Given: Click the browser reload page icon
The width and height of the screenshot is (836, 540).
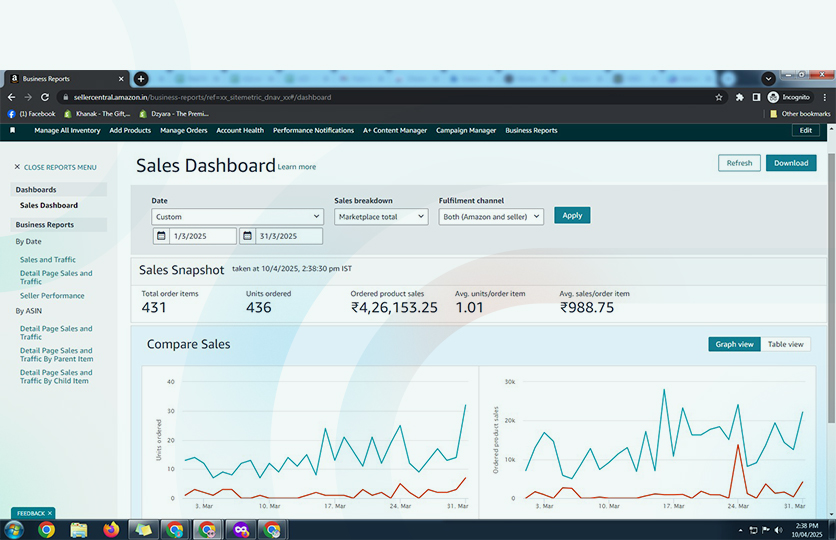Looking at the screenshot, I should point(43,97).
